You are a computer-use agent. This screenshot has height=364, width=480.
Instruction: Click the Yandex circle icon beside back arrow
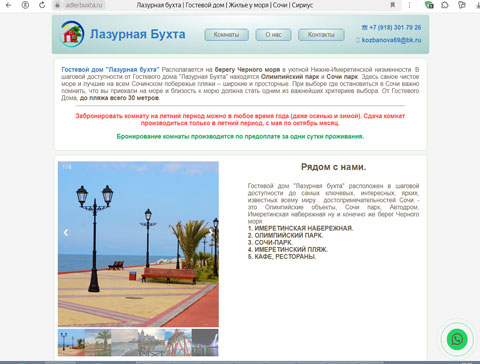[x=25, y=5]
